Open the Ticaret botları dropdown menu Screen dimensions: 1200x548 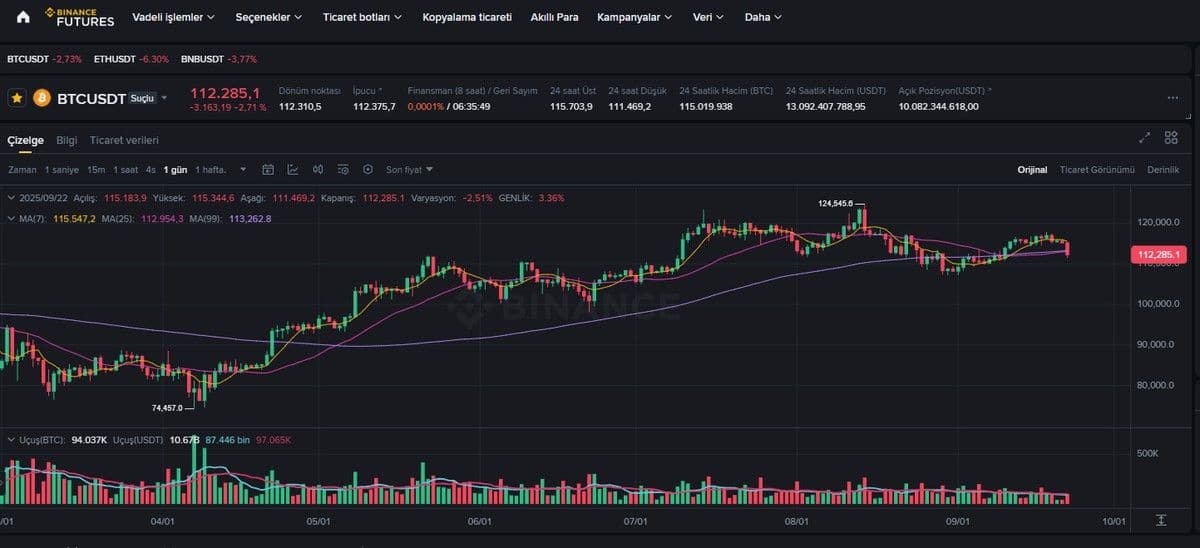[362, 17]
